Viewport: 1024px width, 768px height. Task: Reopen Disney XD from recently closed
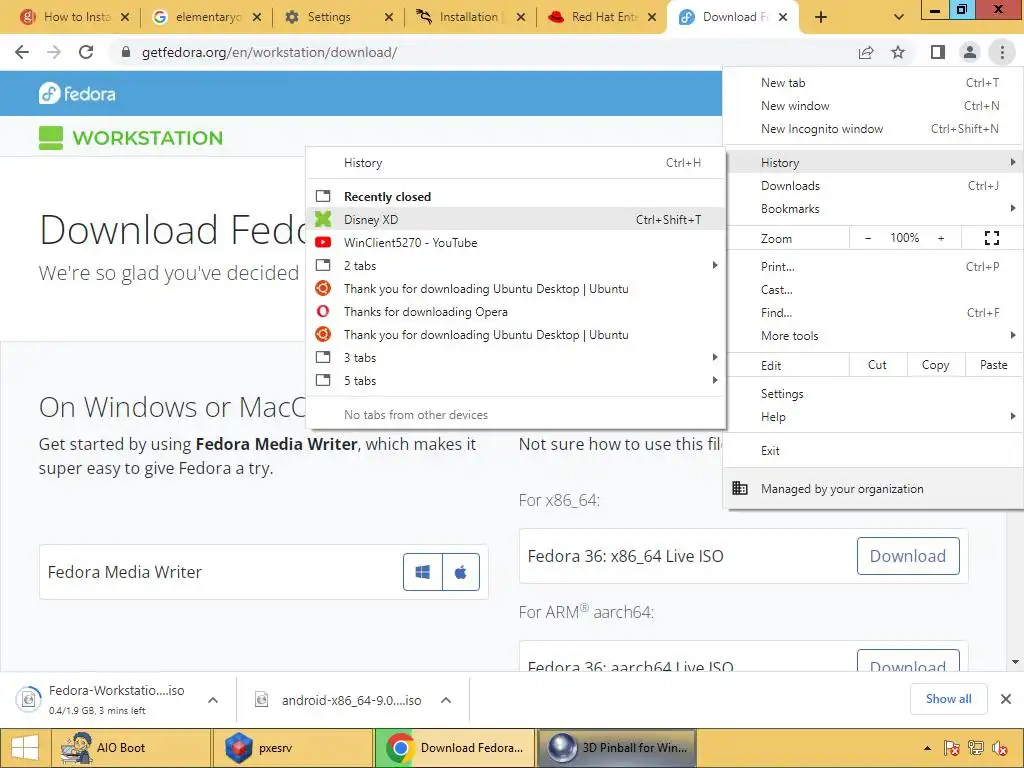516,219
